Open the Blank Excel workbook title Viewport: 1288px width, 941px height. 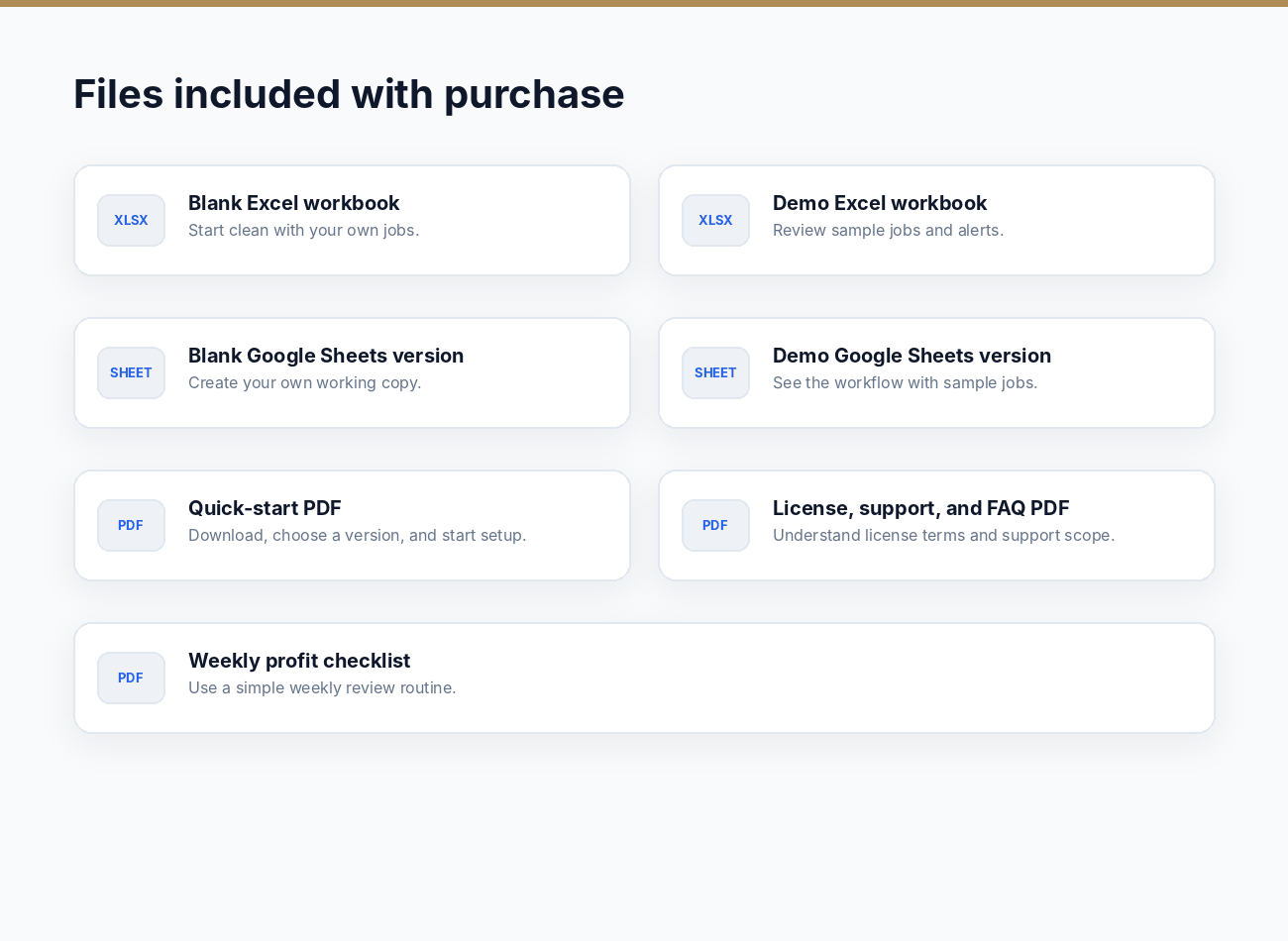(293, 203)
